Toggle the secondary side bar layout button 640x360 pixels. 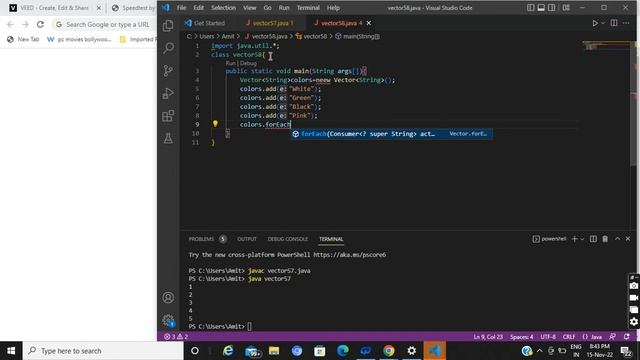552,8
